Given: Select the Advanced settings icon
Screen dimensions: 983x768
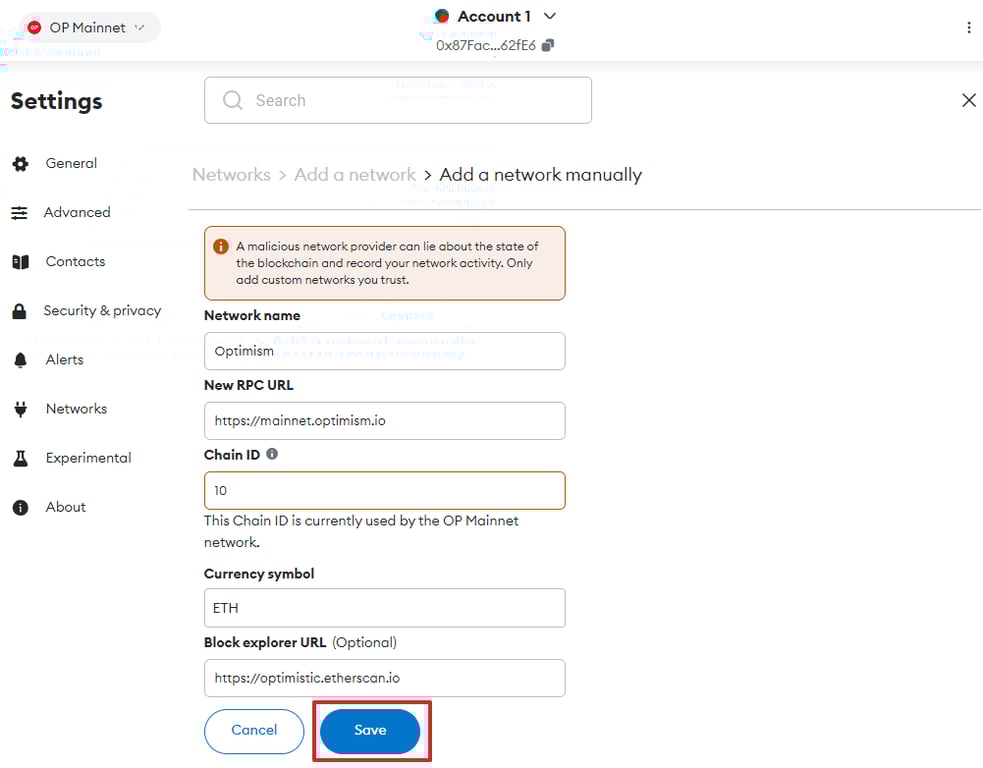Looking at the screenshot, I should tap(20, 212).
